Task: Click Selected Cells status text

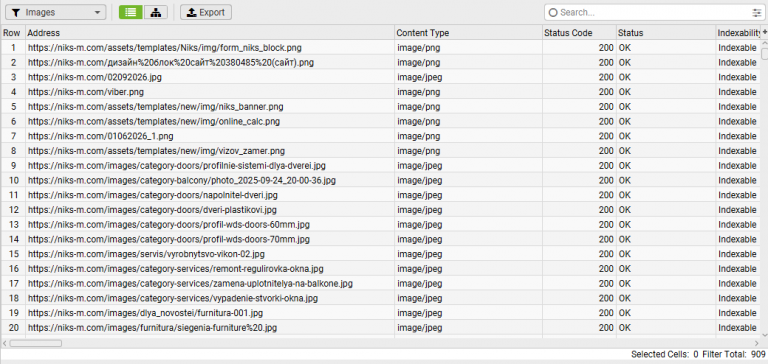Action: point(665,354)
